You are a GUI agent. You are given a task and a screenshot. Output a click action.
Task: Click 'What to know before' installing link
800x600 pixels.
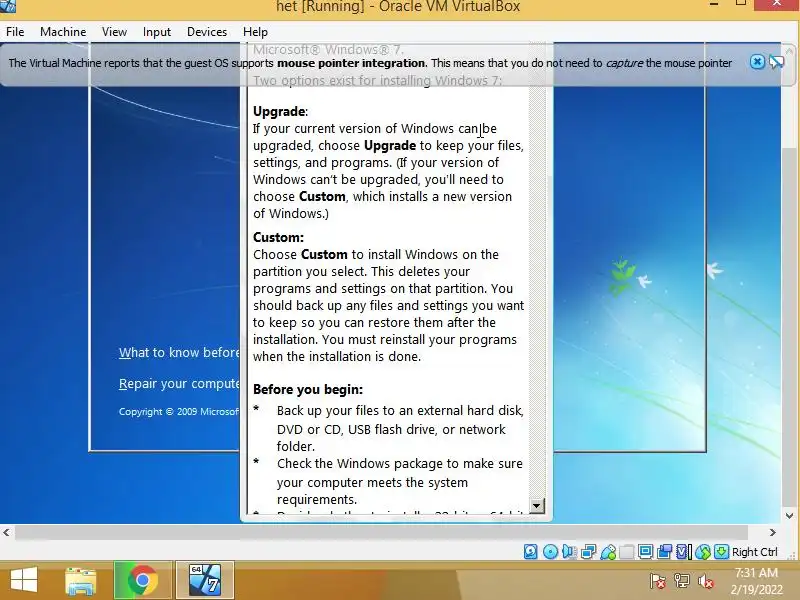(x=179, y=353)
